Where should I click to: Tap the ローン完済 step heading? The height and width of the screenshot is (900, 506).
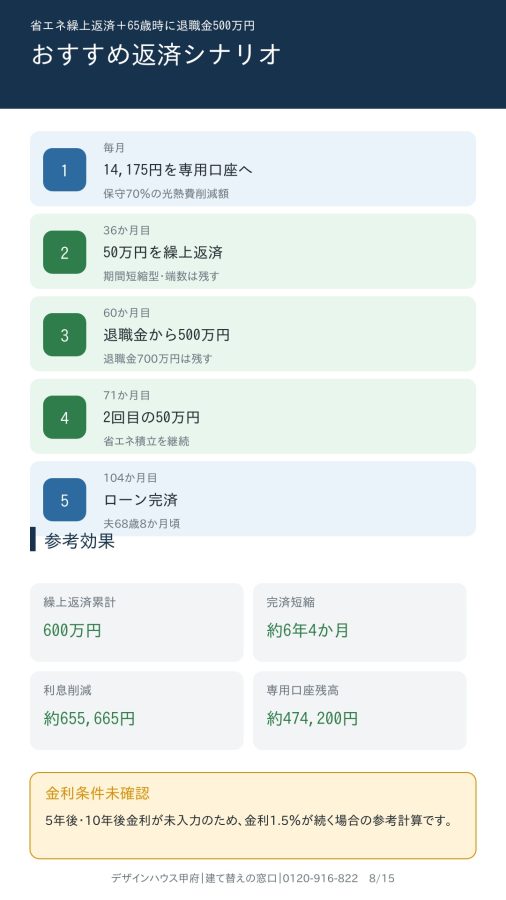[141, 500]
